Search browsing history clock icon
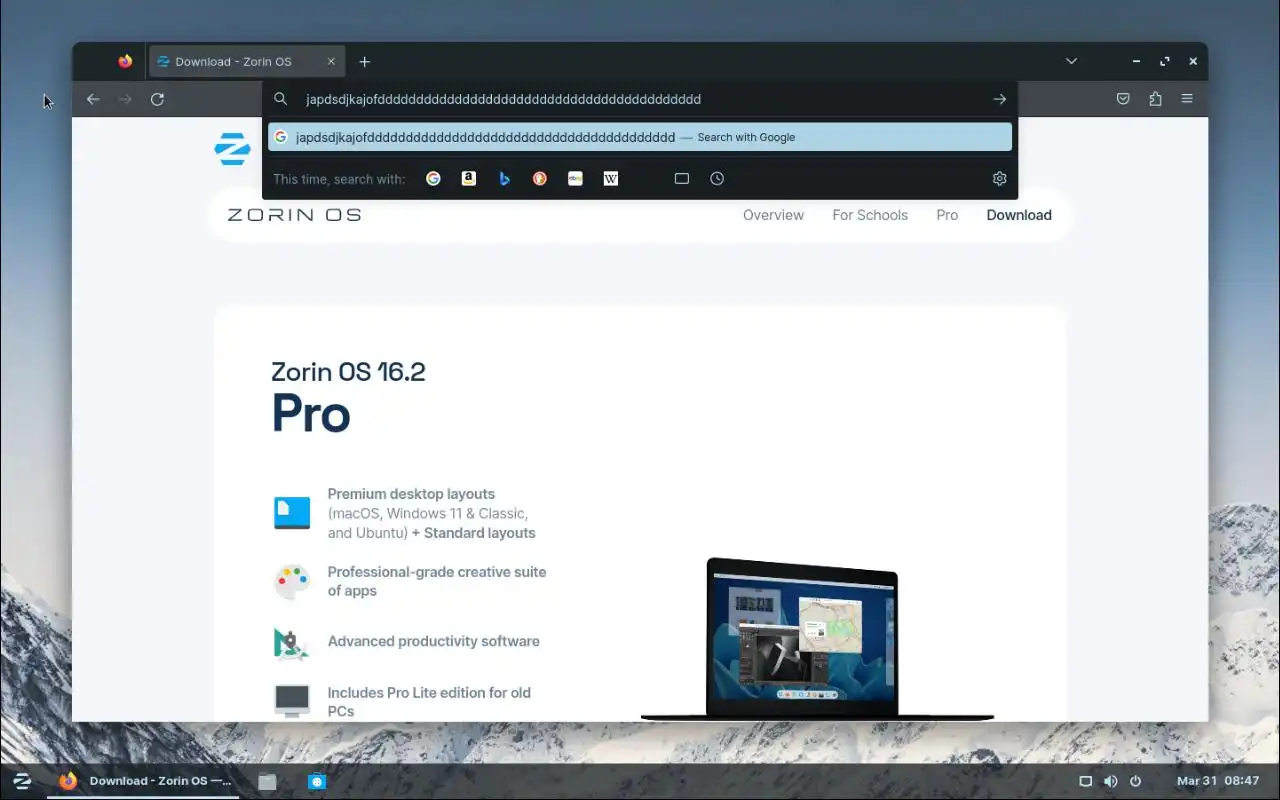1280x800 pixels. point(717,178)
